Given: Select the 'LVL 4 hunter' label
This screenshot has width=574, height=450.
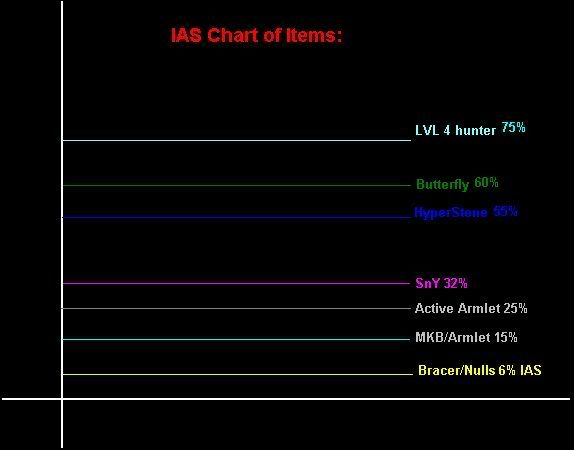Looking at the screenshot, I should pos(455,130).
